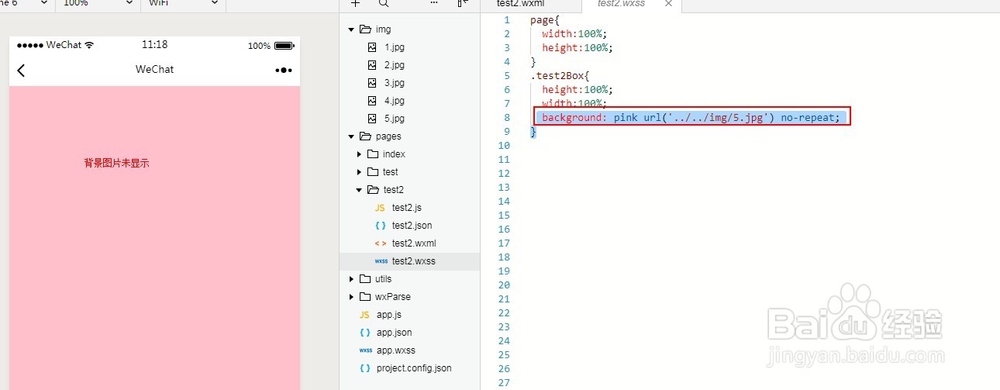Tap the back arrow in the simulator

[21, 70]
